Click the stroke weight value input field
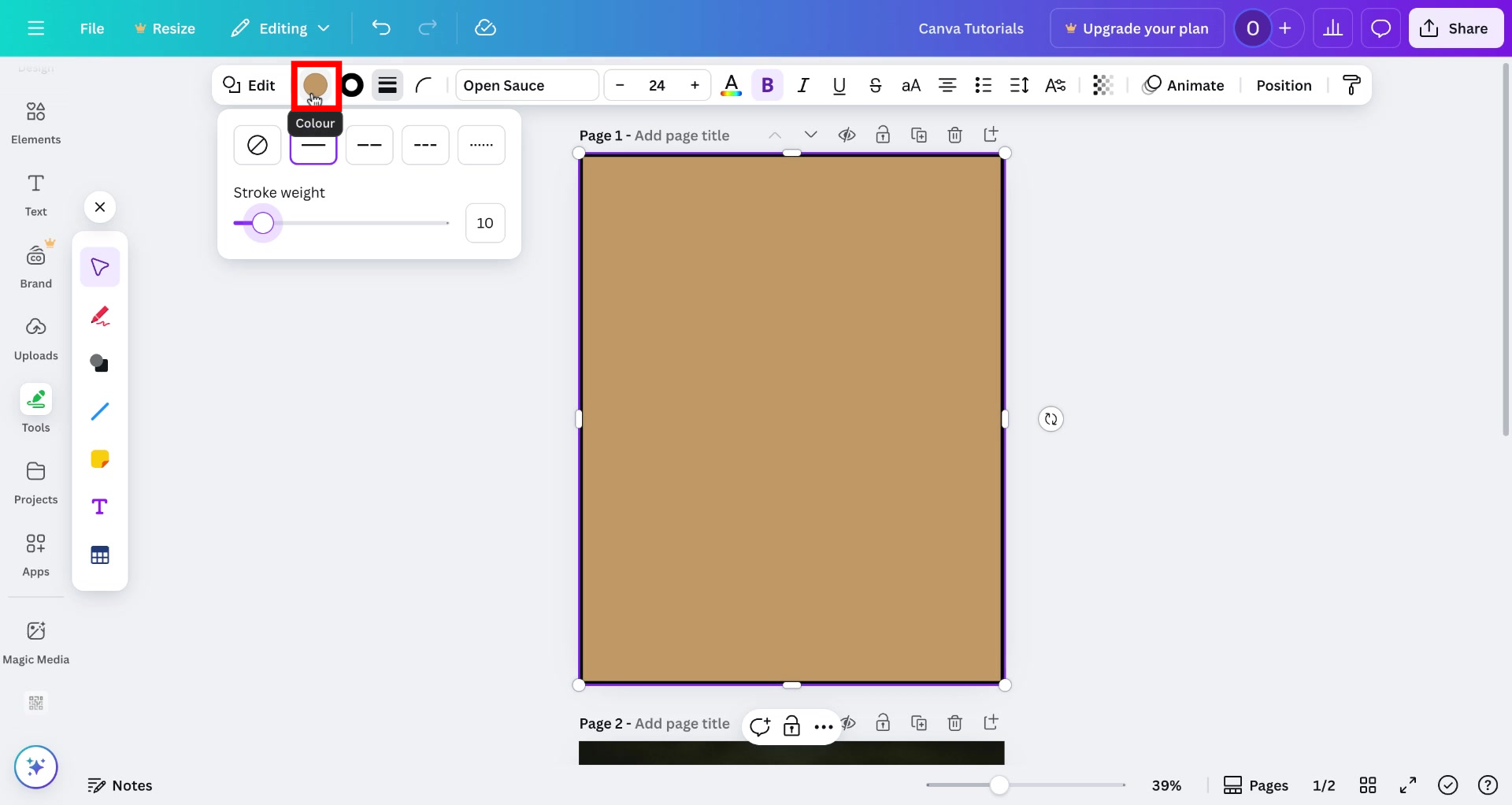The height and width of the screenshot is (805, 1512). (485, 223)
